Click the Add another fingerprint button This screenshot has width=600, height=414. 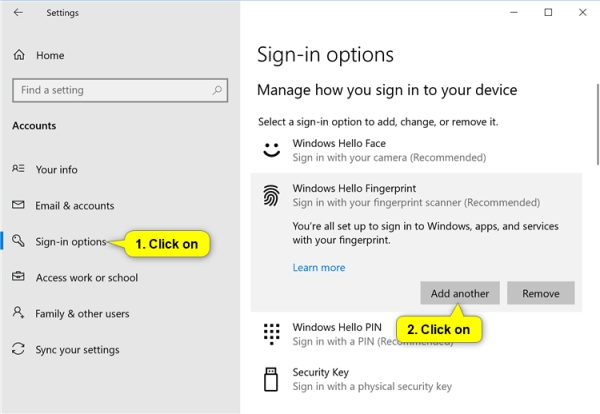pyautogui.click(x=460, y=293)
